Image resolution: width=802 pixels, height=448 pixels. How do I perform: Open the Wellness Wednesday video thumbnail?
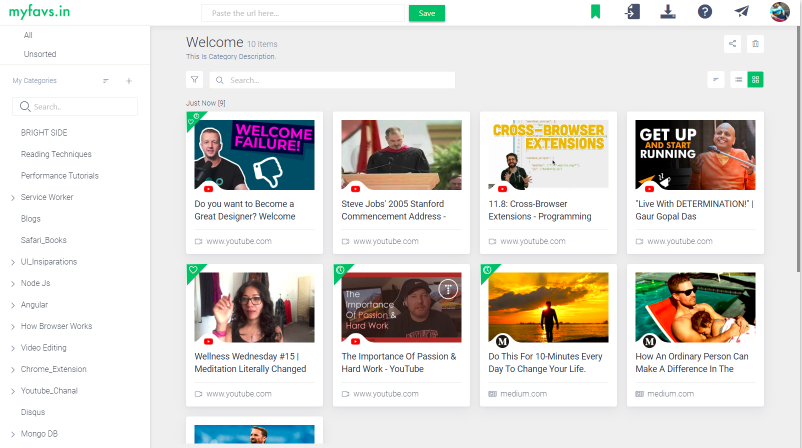[x=254, y=307]
